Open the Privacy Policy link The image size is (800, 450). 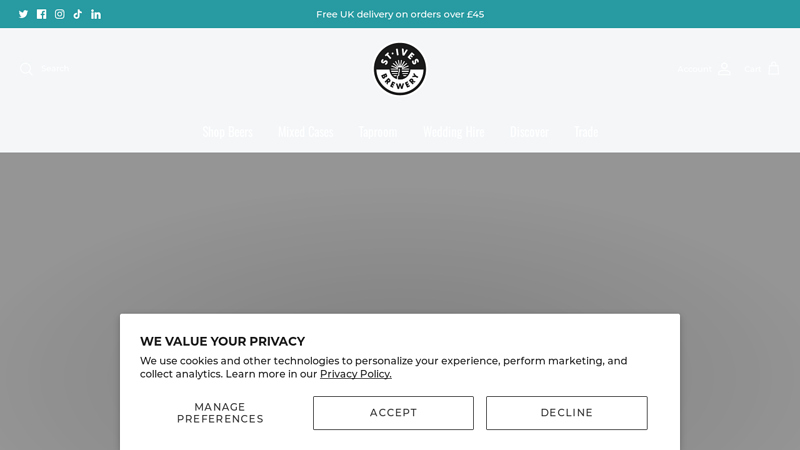click(356, 374)
